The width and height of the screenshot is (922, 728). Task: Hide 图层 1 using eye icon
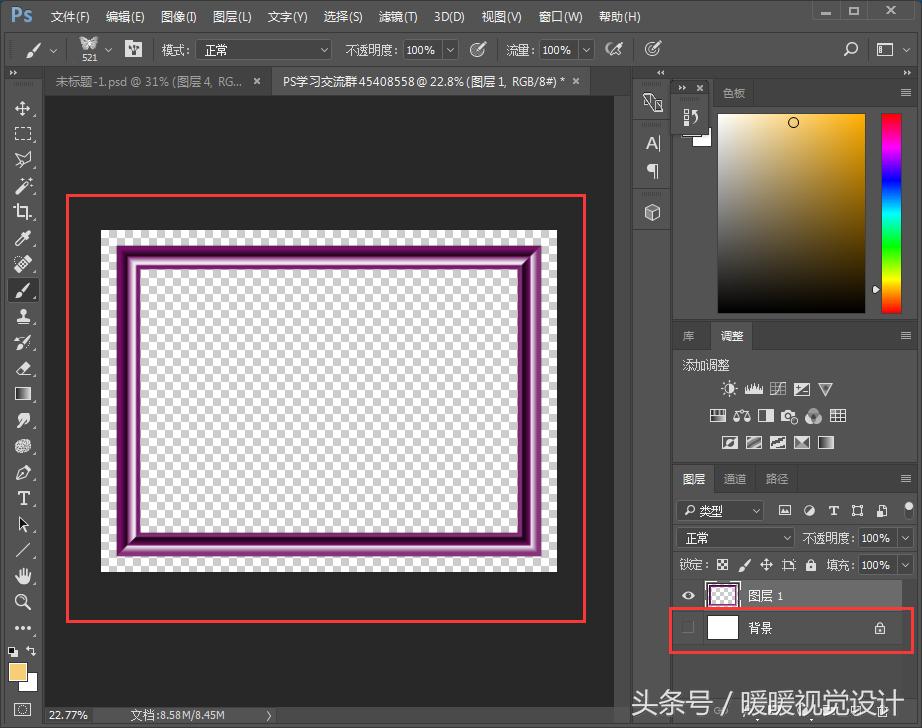click(x=687, y=596)
